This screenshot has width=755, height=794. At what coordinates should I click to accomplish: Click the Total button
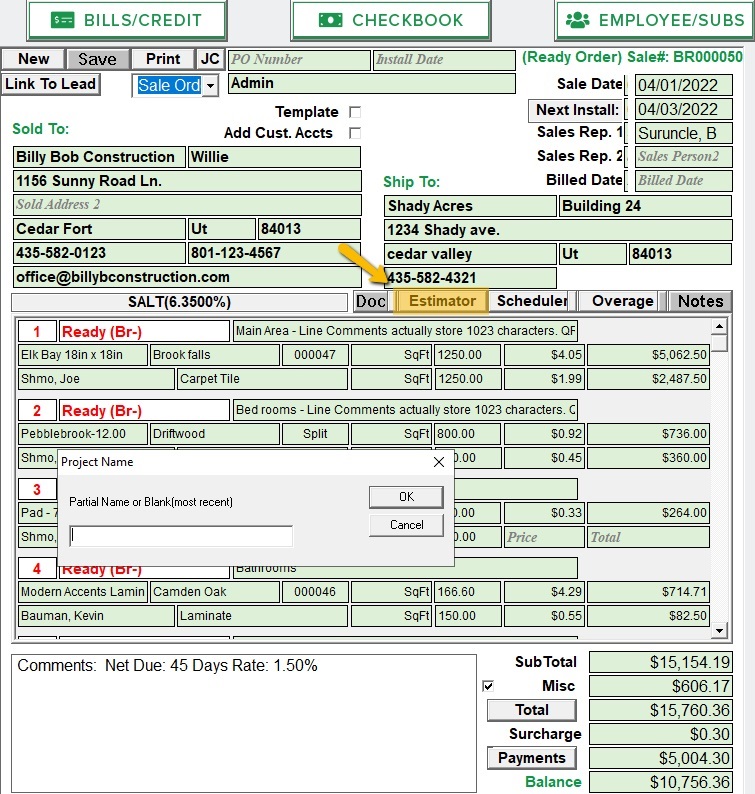coord(532,710)
